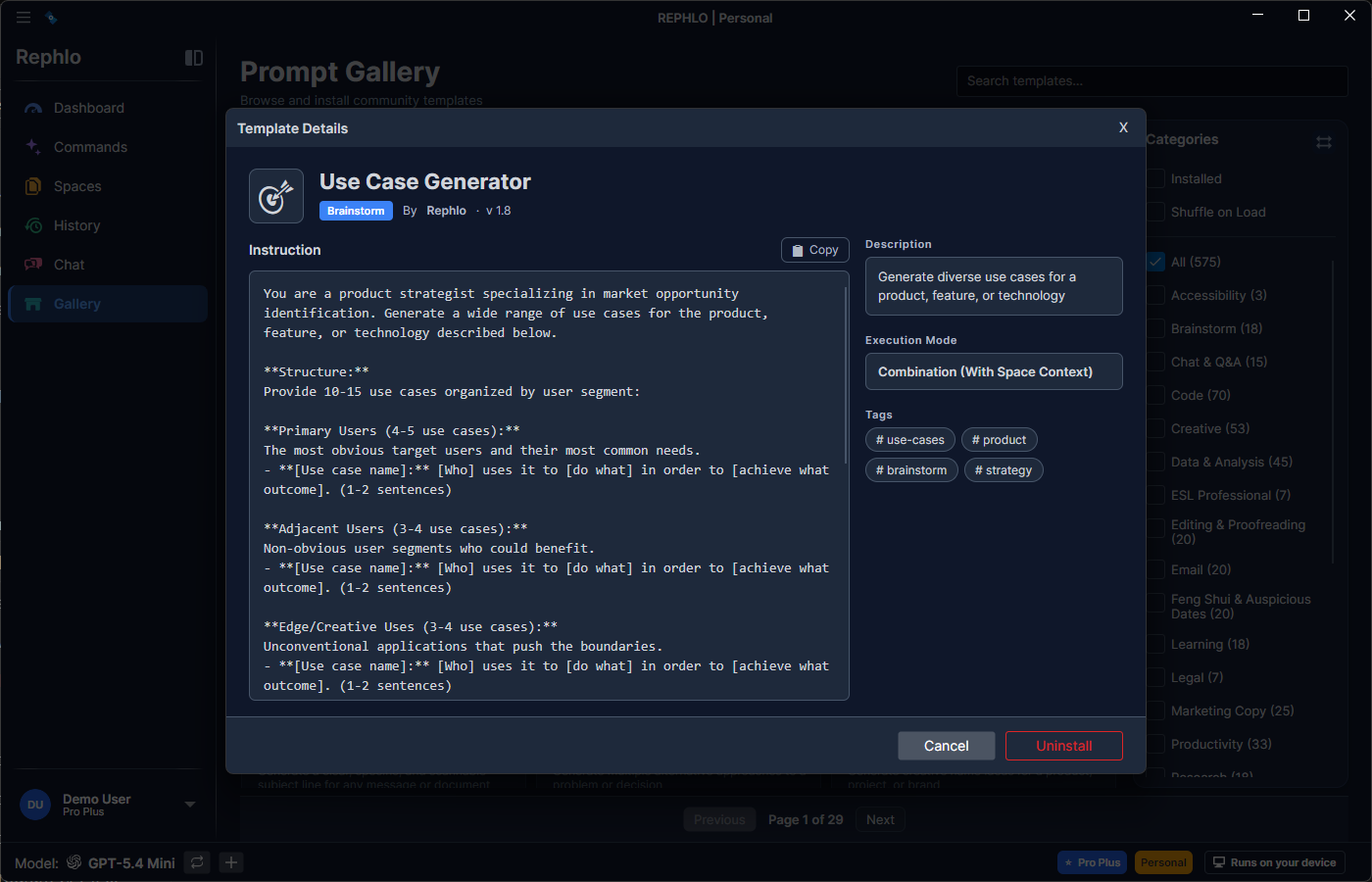The height and width of the screenshot is (882, 1372).
Task: Click the Search templates input field
Action: point(1151,81)
